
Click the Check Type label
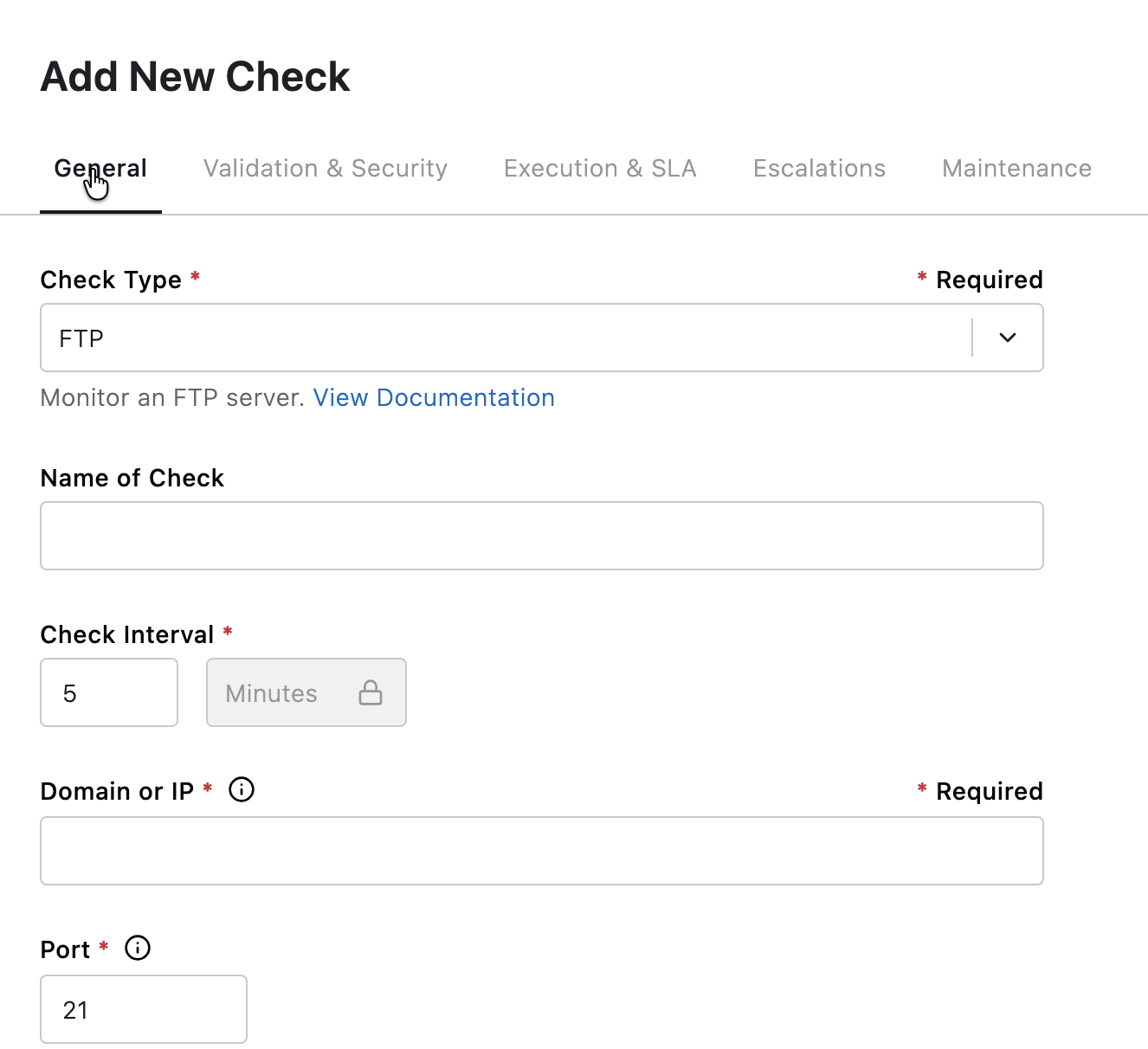pyautogui.click(x=111, y=280)
